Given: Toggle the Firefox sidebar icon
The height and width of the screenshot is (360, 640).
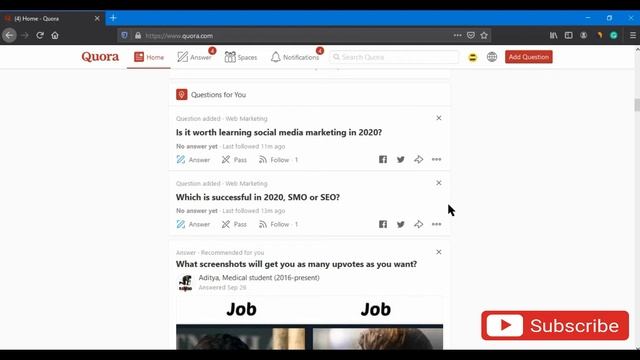Looking at the screenshot, I should pyautogui.click(x=569, y=36).
